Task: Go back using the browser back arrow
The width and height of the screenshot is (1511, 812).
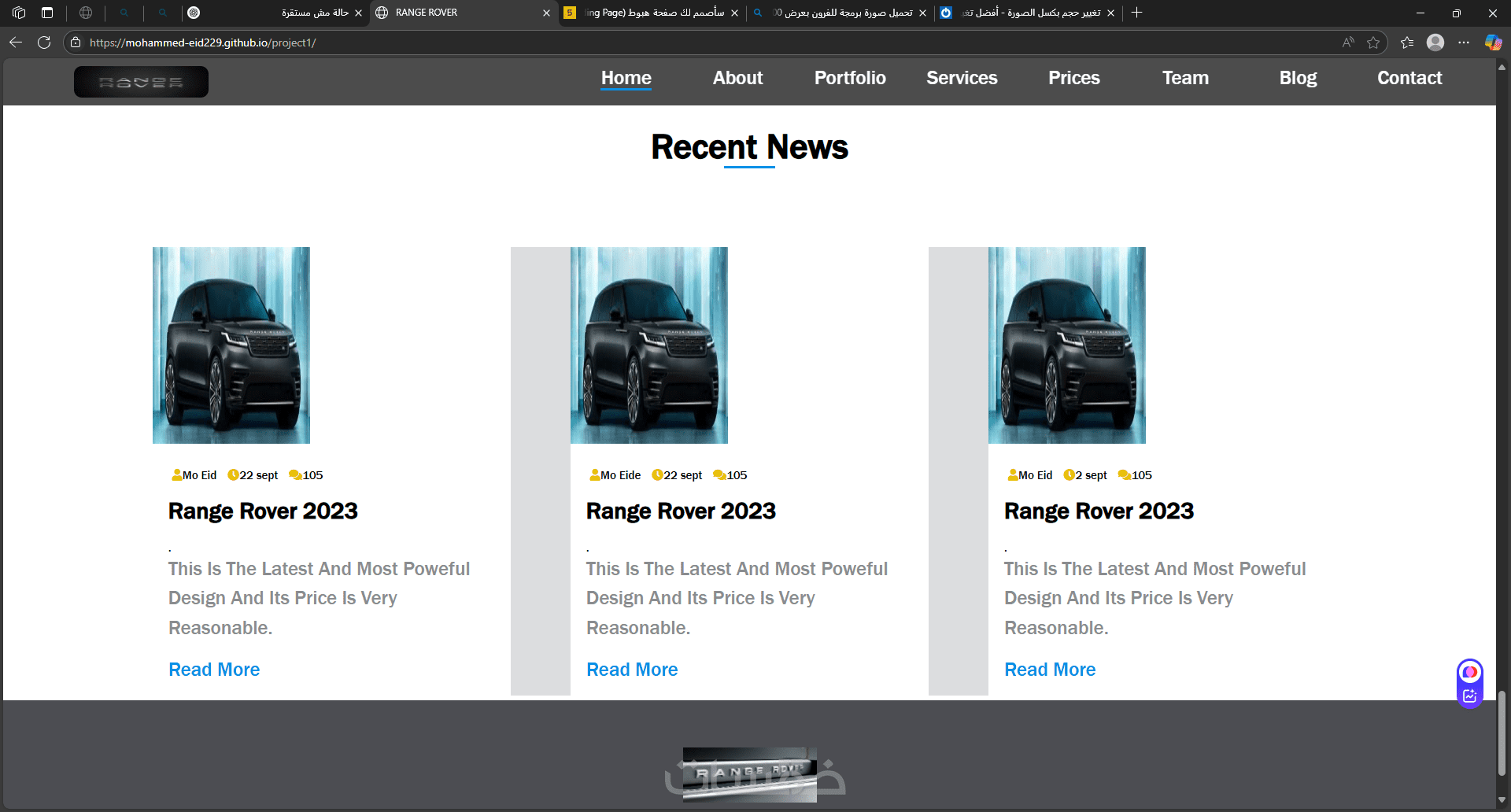Action: [16, 42]
